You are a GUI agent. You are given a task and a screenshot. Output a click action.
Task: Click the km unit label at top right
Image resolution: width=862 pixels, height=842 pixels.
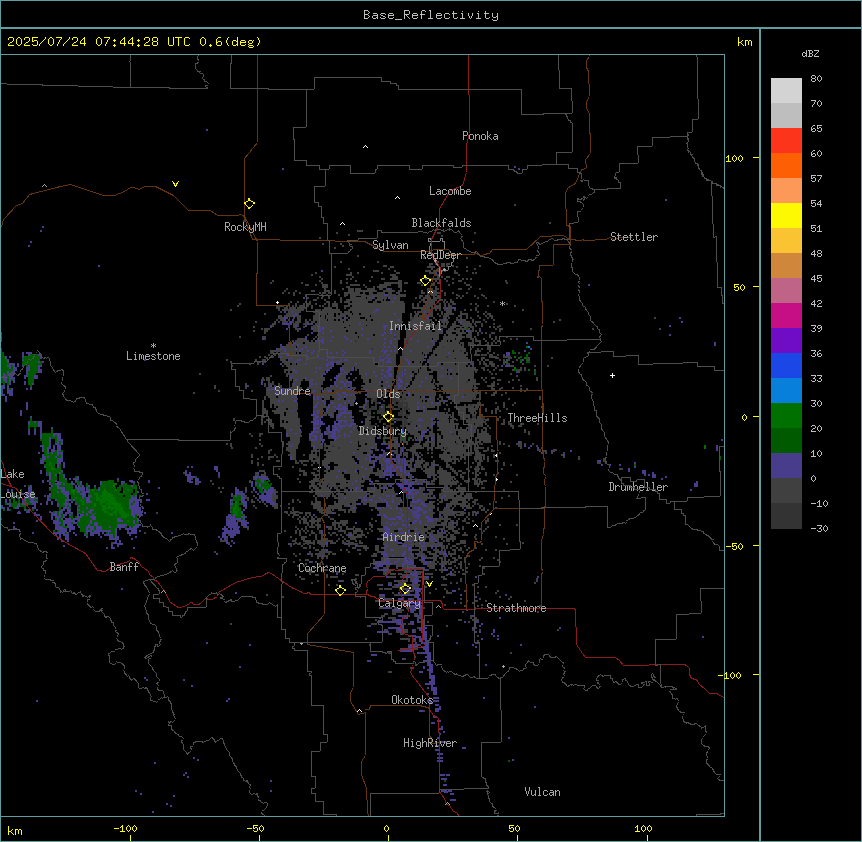tap(744, 42)
